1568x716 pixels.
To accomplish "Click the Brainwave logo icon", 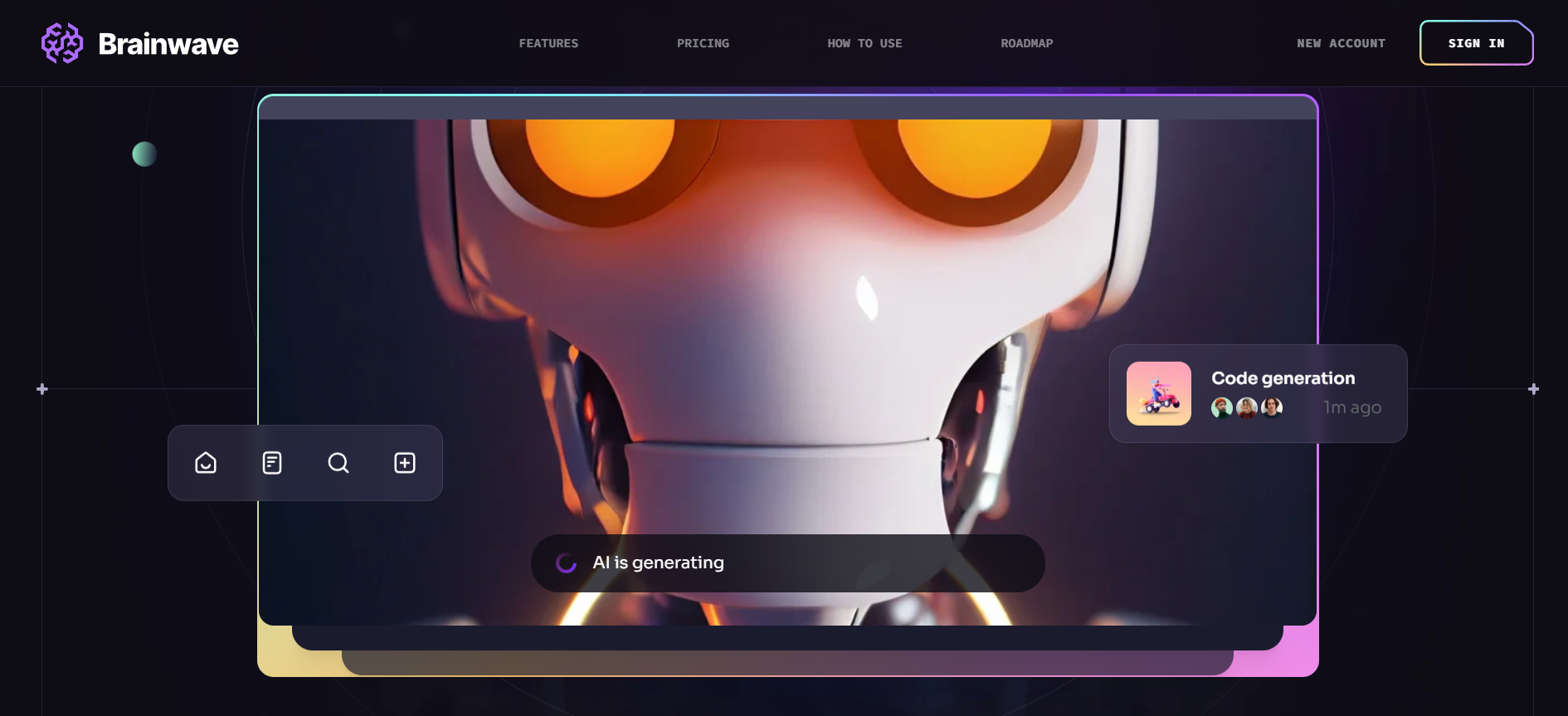I will pos(62,43).
